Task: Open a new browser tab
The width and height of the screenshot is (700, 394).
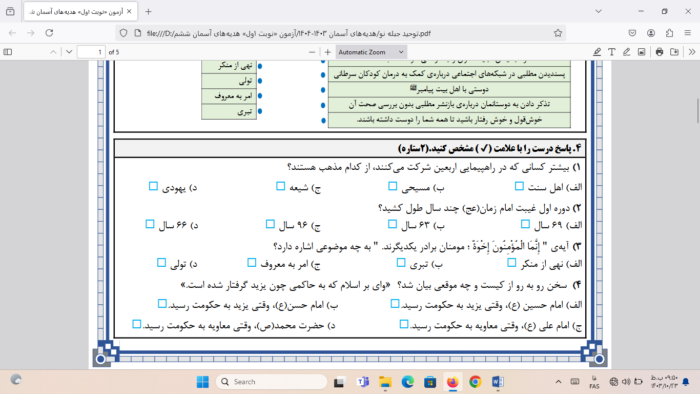Action: (148, 12)
